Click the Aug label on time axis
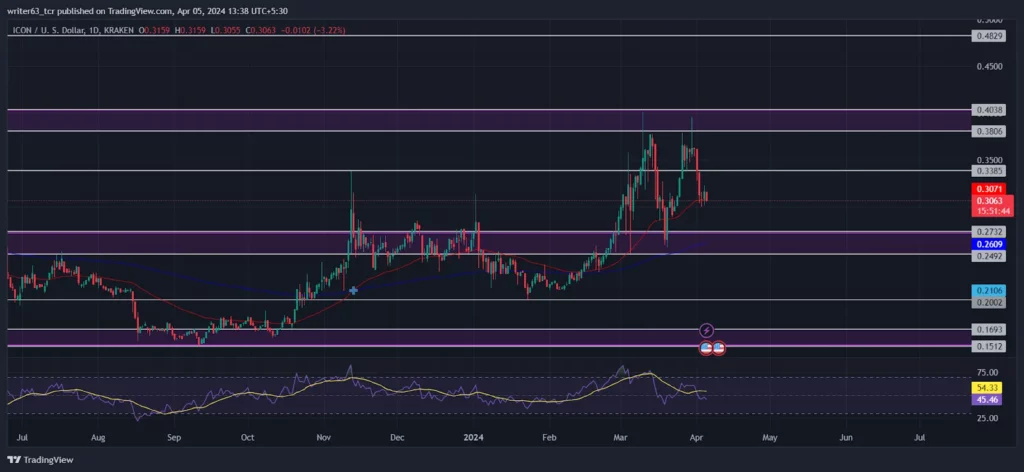The image size is (1024, 472). (98, 435)
